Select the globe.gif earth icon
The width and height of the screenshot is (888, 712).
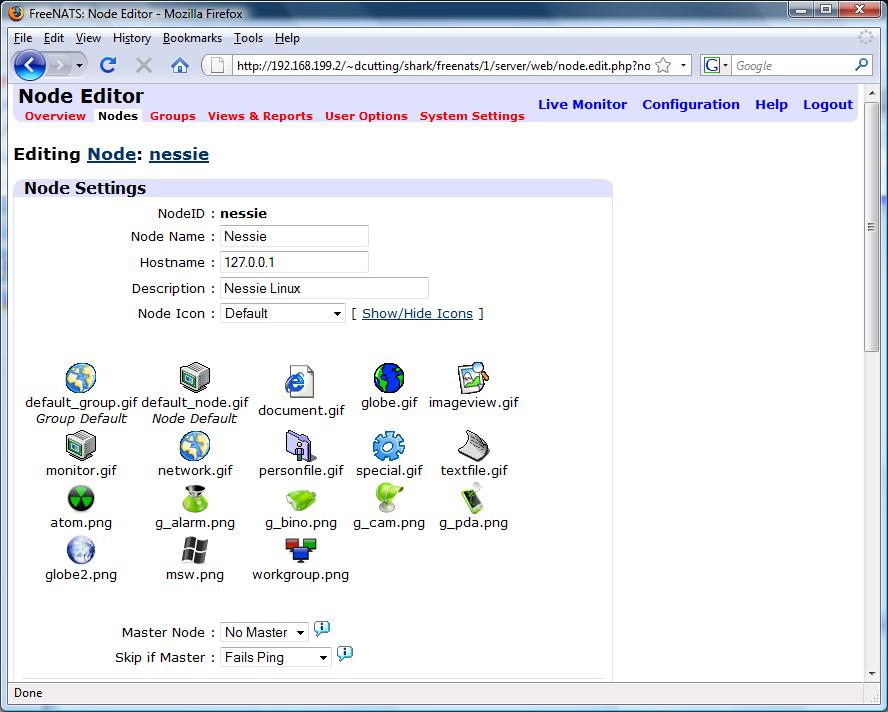(x=388, y=378)
